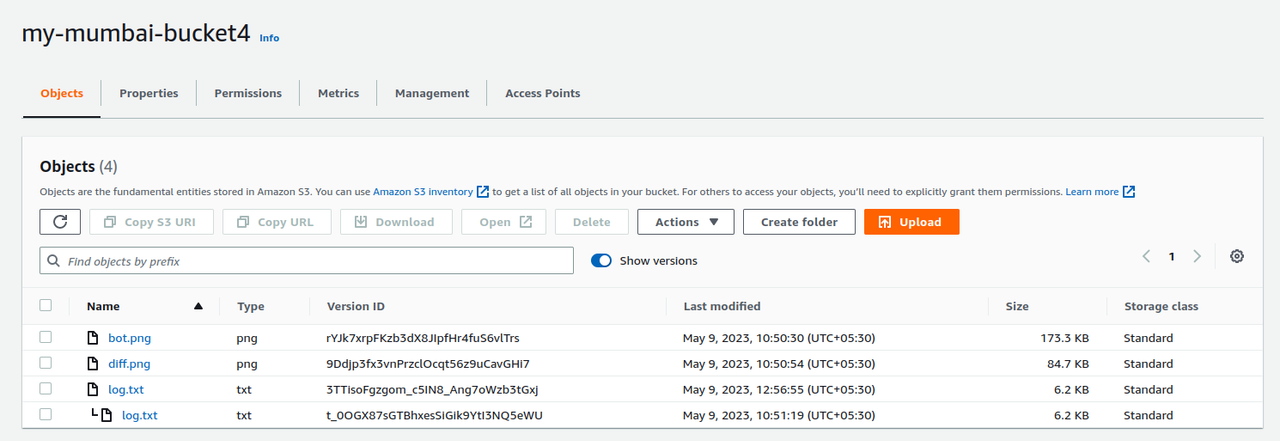Click the refresh objects icon button
The height and width of the screenshot is (441, 1280).
[60, 222]
